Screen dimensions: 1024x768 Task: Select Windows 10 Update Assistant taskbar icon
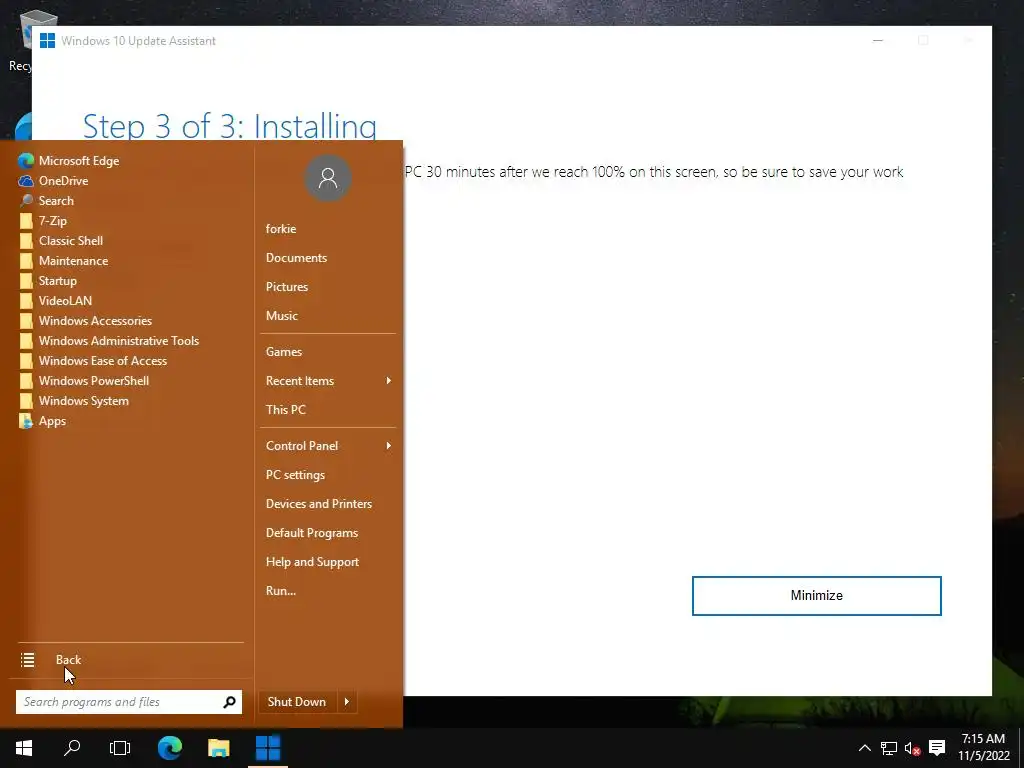click(x=268, y=748)
